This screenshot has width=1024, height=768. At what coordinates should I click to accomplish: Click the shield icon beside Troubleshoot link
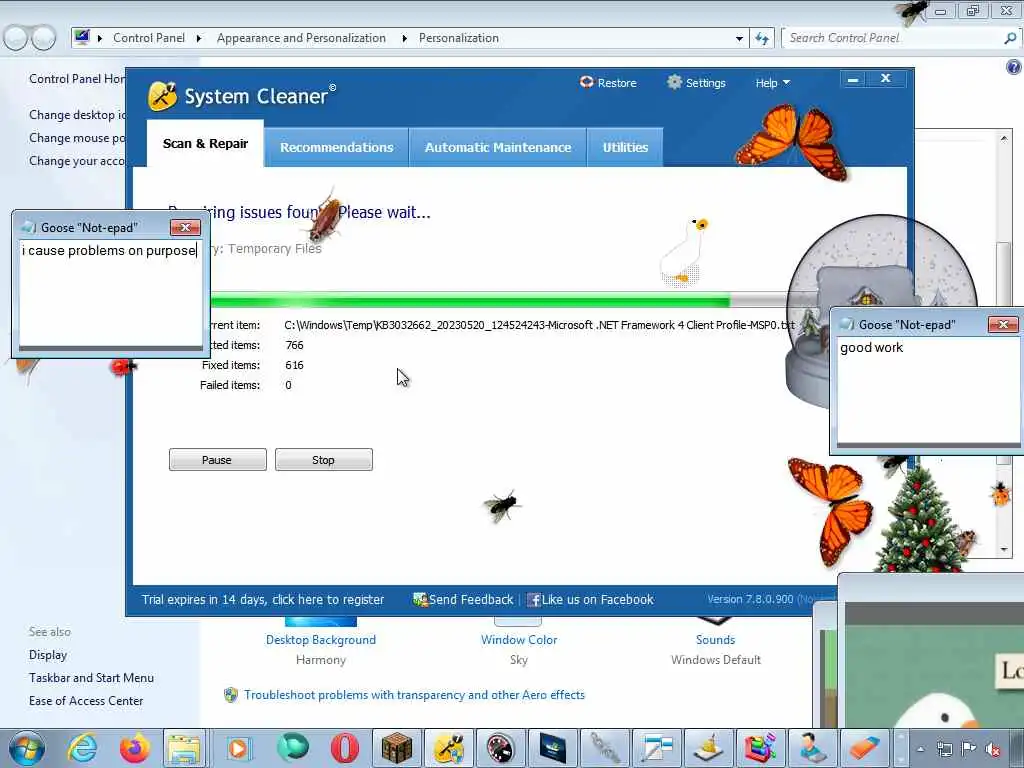tap(231, 695)
